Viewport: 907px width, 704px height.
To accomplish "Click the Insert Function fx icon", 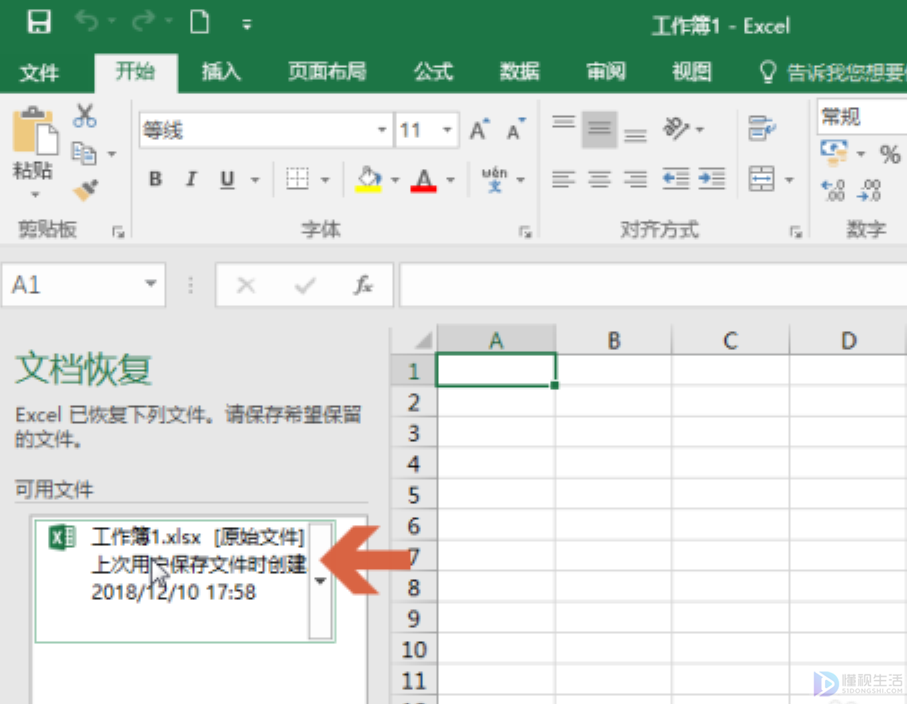I will click(x=363, y=285).
